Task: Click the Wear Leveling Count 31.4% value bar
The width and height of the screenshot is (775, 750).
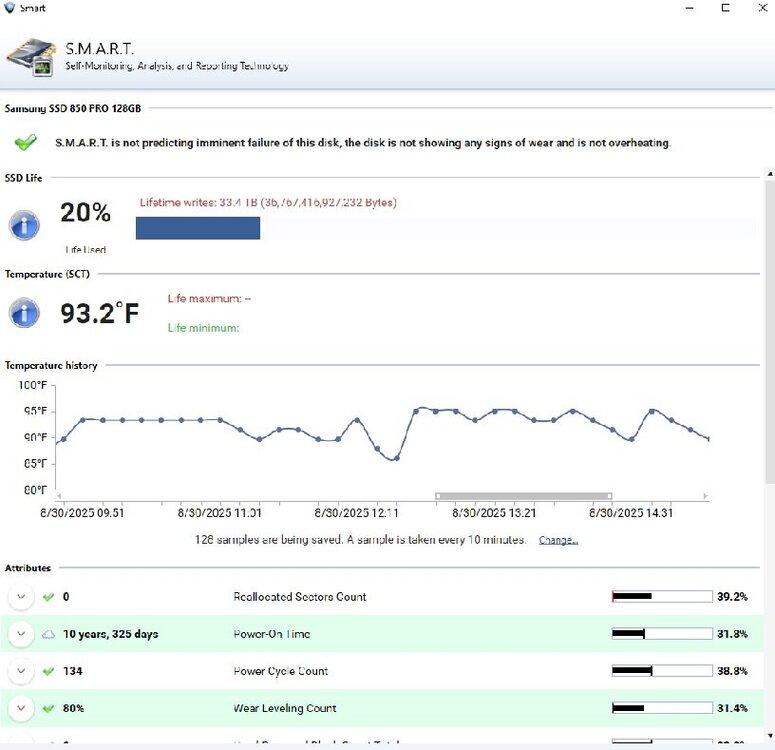Action: (662, 707)
